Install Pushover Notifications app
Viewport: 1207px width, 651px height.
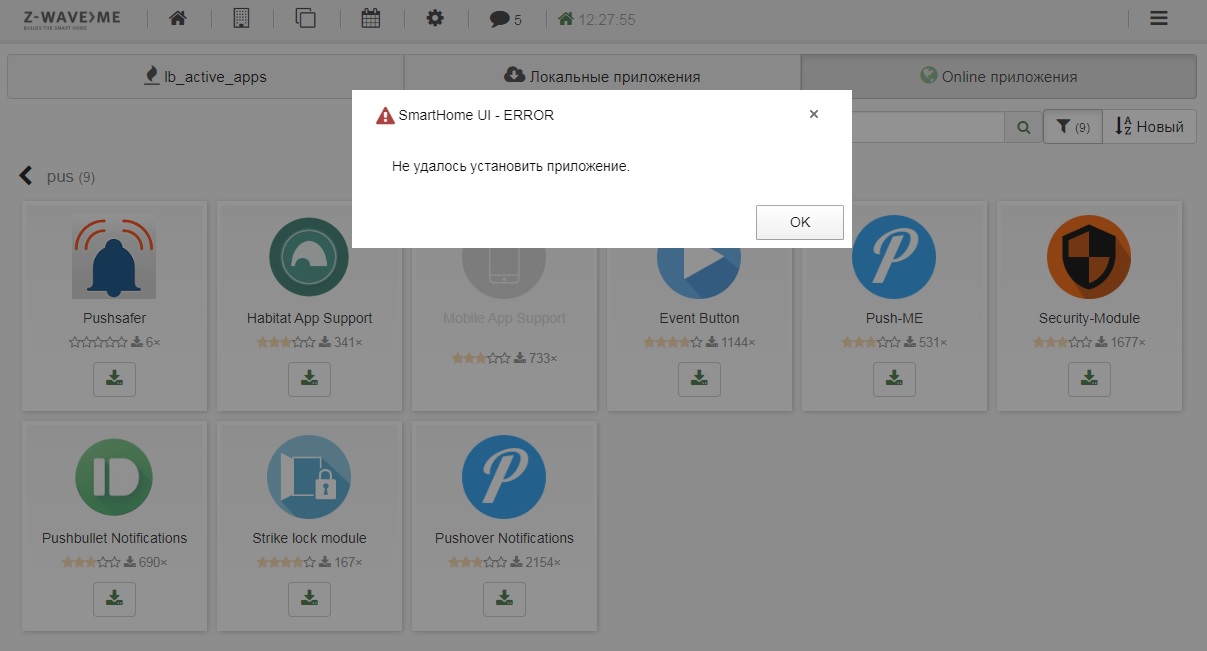point(504,599)
